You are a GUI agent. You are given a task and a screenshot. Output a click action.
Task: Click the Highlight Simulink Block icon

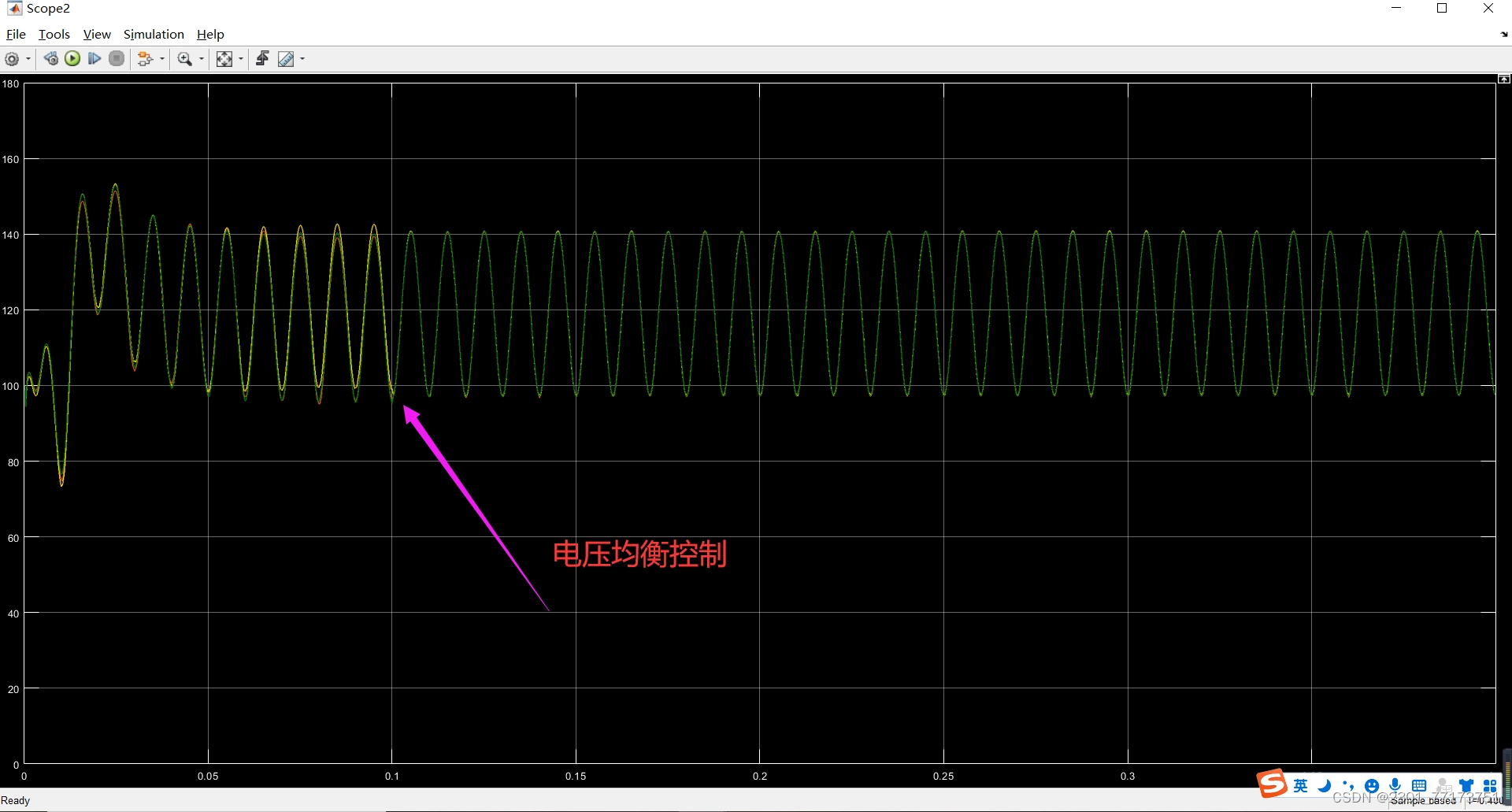tap(145, 59)
